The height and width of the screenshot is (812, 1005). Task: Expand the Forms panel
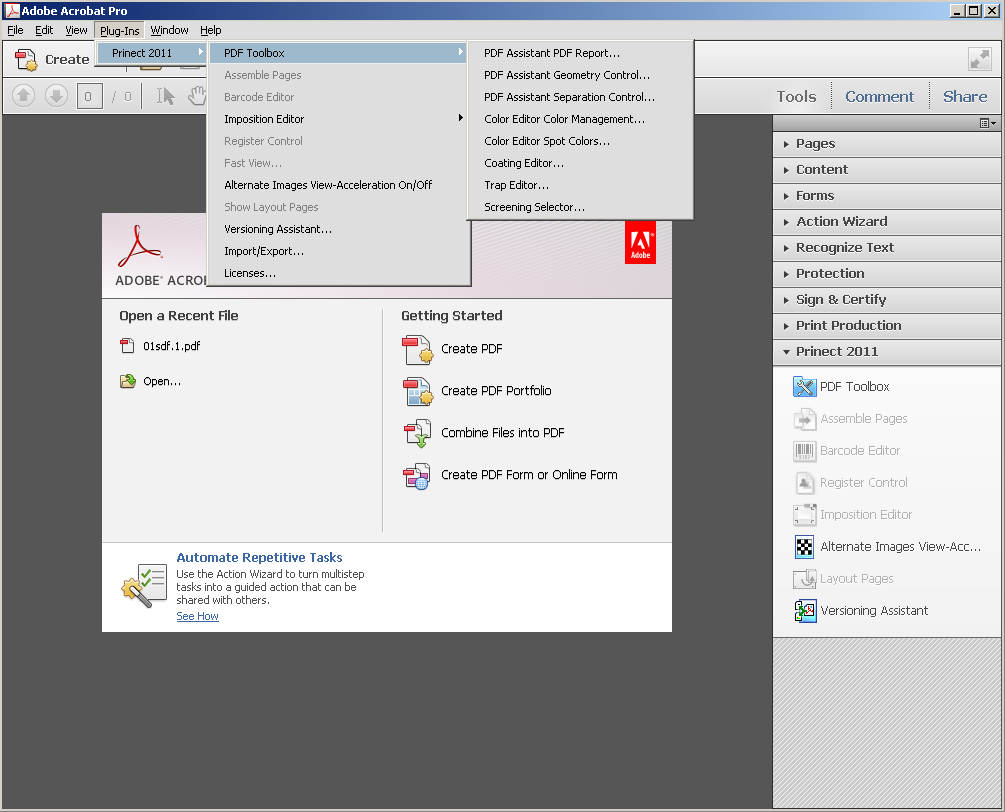(886, 195)
